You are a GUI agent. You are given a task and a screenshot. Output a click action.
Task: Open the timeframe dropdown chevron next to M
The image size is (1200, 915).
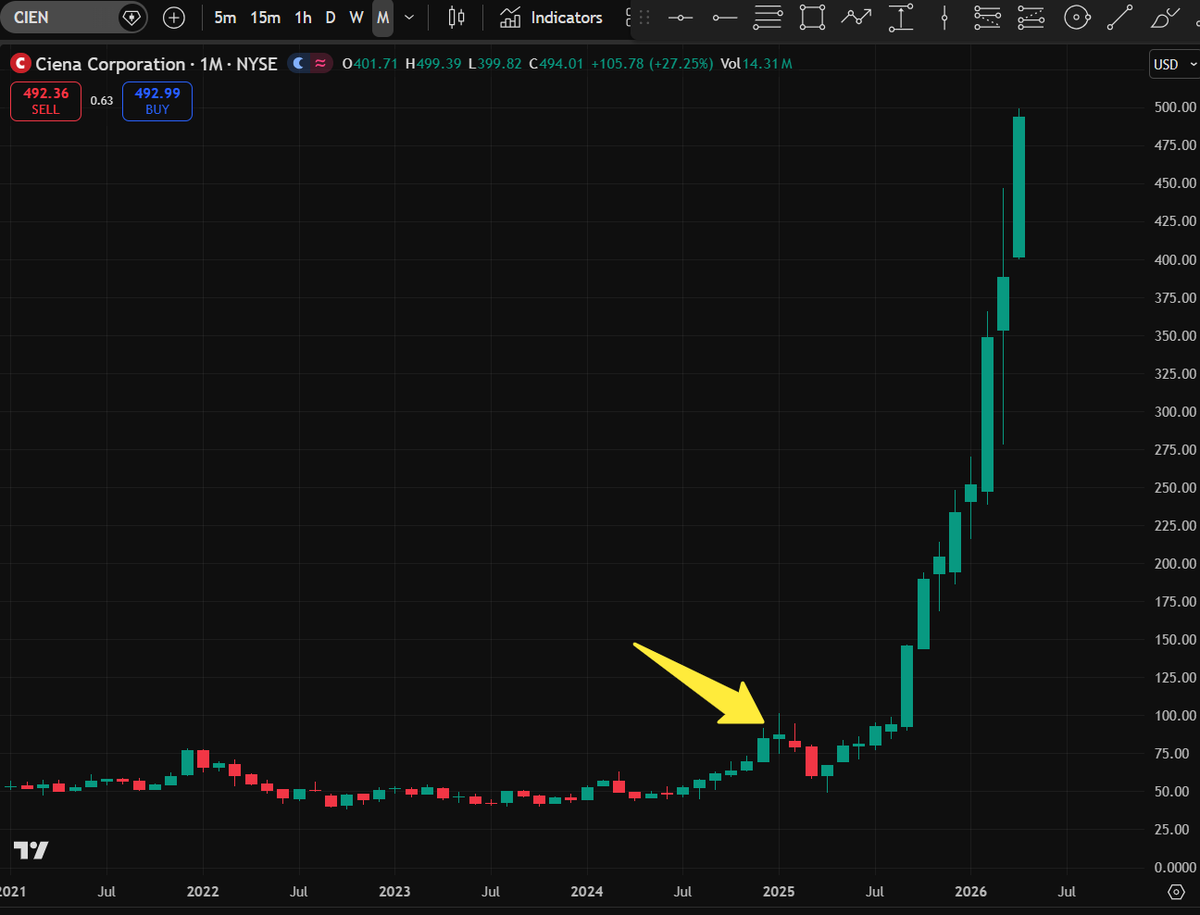point(408,17)
